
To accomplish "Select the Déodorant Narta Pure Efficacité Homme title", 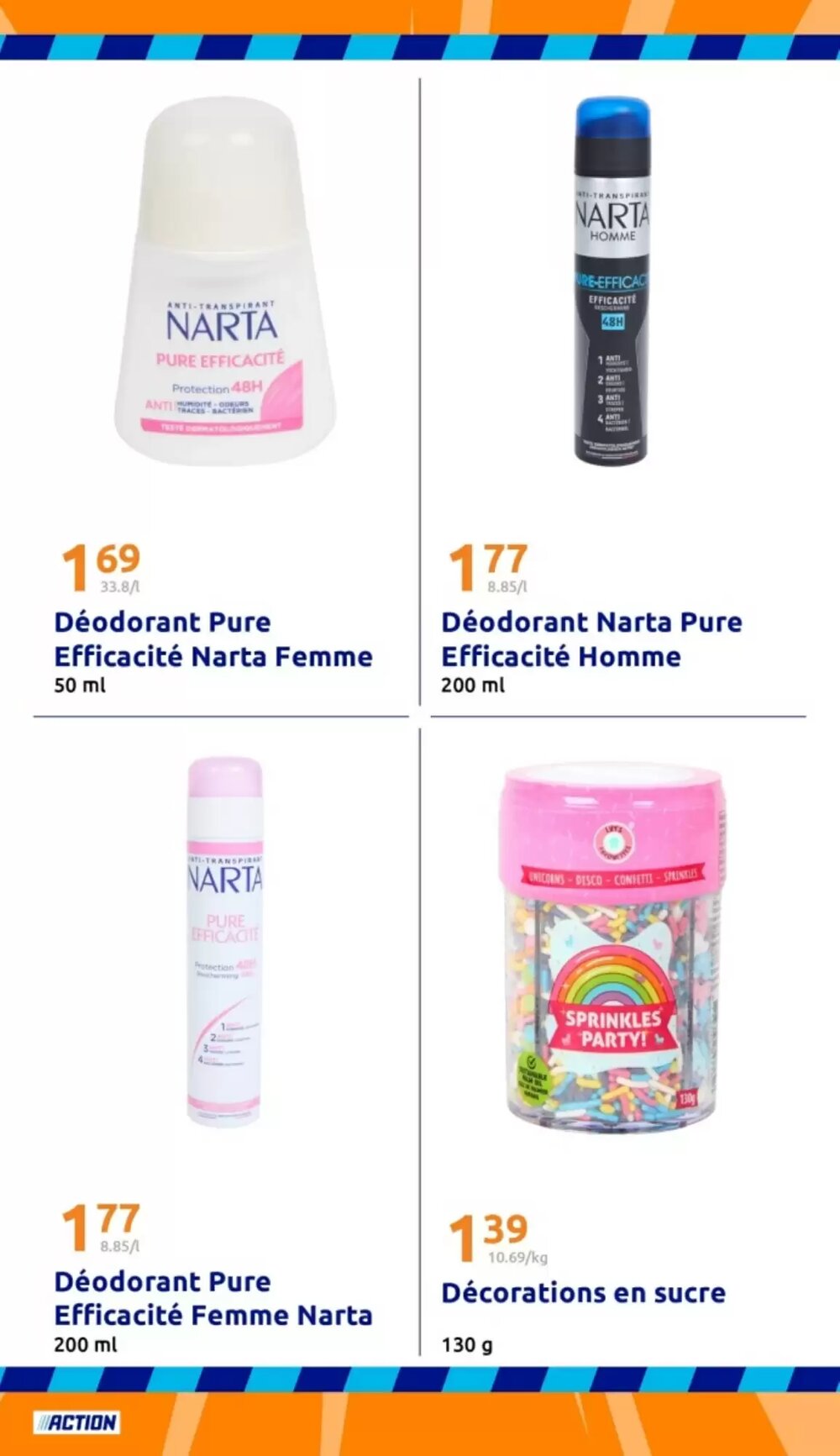I will 592,639.
